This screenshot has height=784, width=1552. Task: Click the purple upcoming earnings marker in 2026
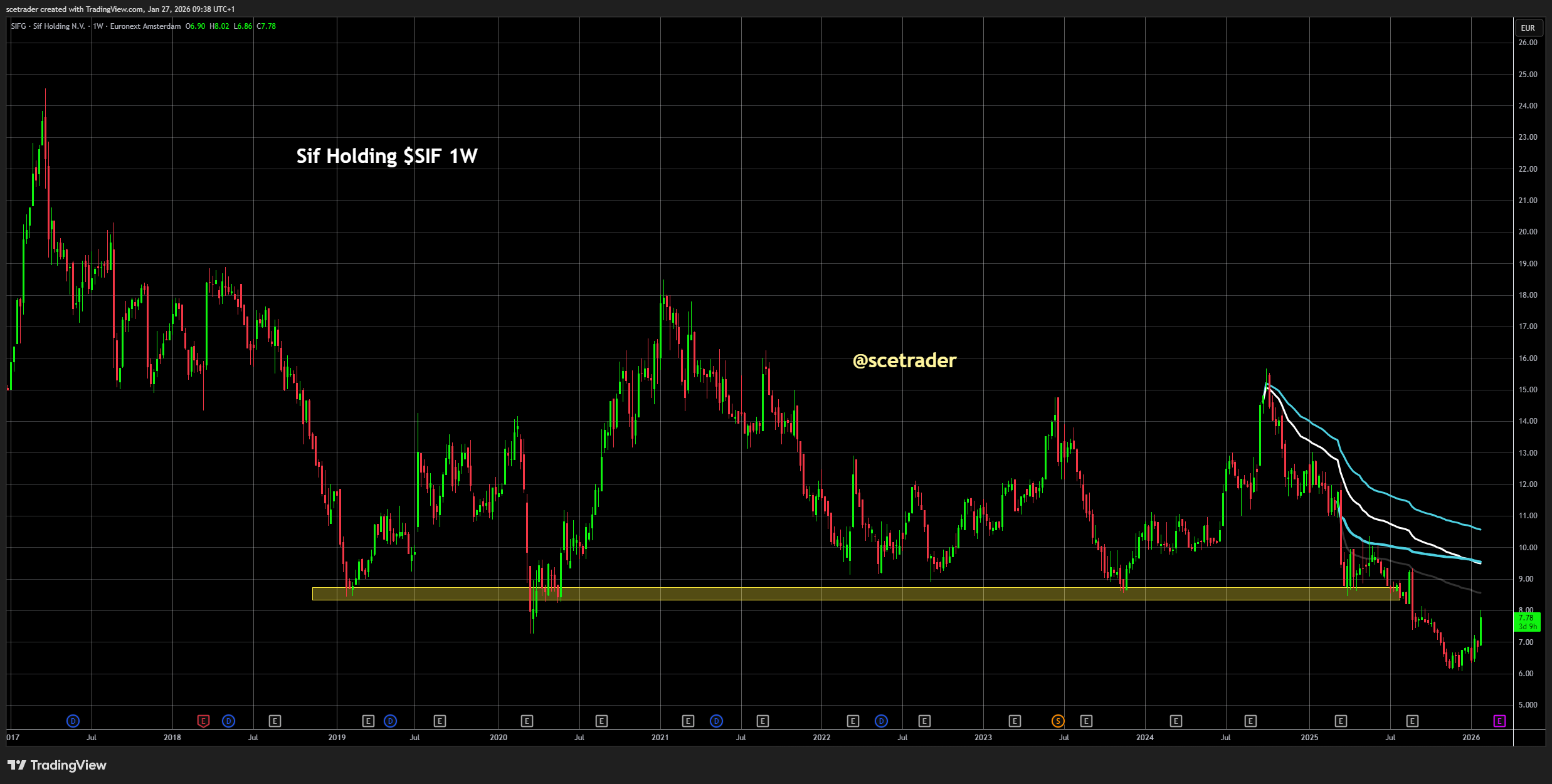[1499, 721]
